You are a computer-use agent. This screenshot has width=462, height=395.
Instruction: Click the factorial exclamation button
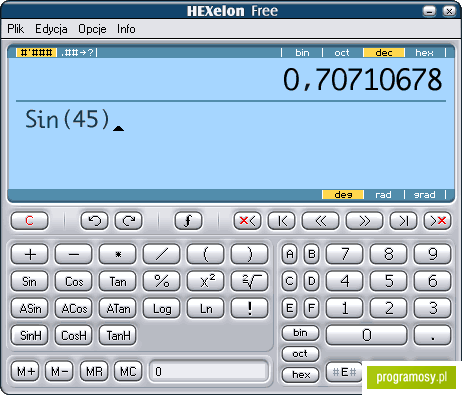click(250, 308)
